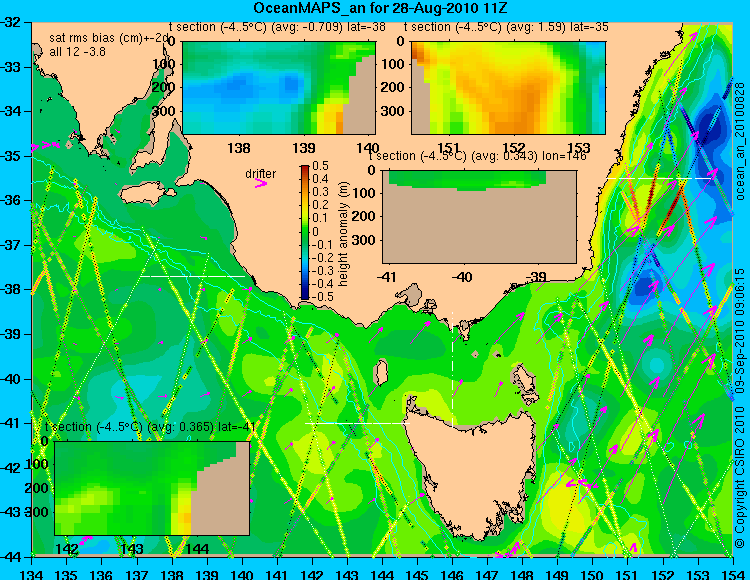Click the "t section (avg: 1.59) lat=-35" heading
The width and height of the screenshot is (750, 580).
506,27
